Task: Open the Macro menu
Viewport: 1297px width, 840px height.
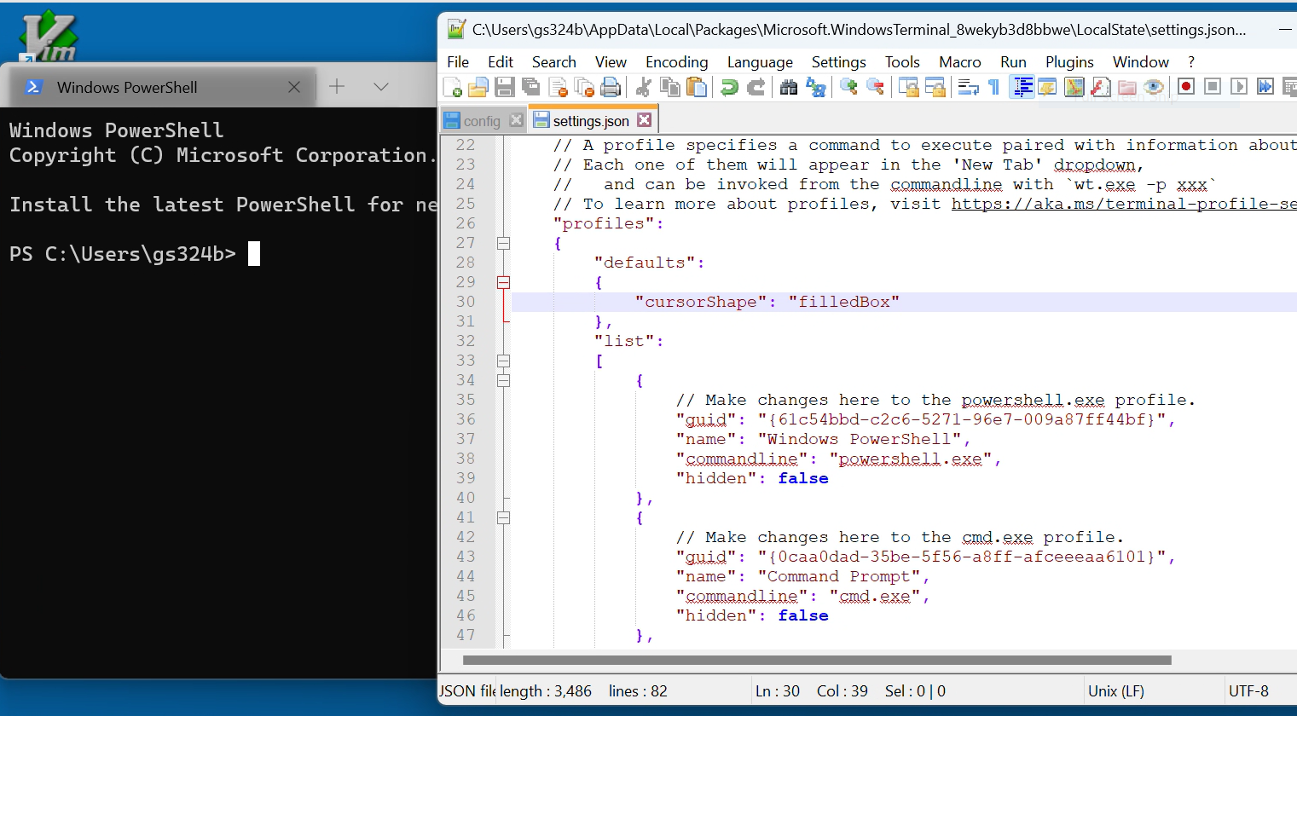Action: [960, 62]
